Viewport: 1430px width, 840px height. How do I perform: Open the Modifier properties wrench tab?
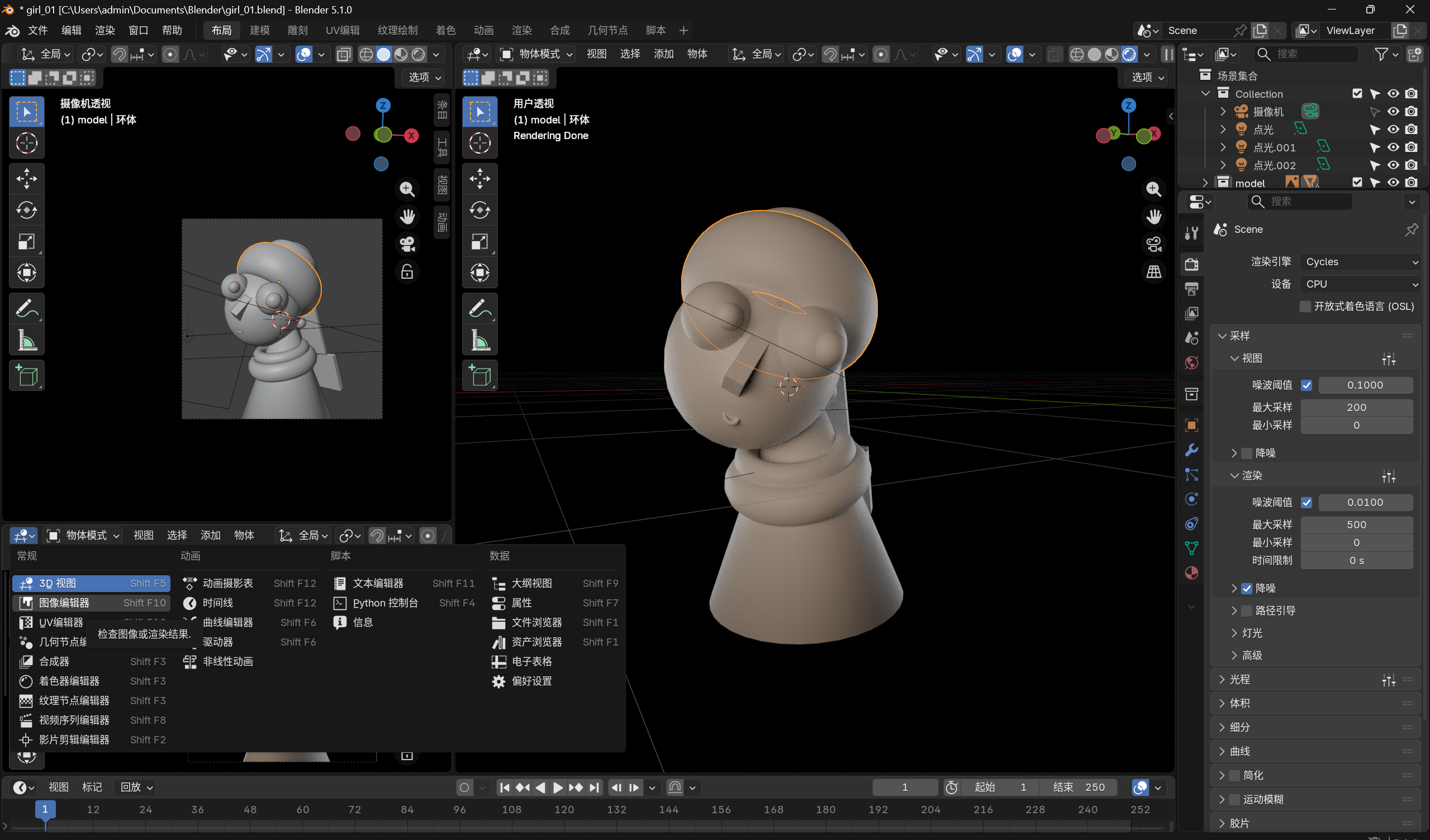(x=1191, y=450)
